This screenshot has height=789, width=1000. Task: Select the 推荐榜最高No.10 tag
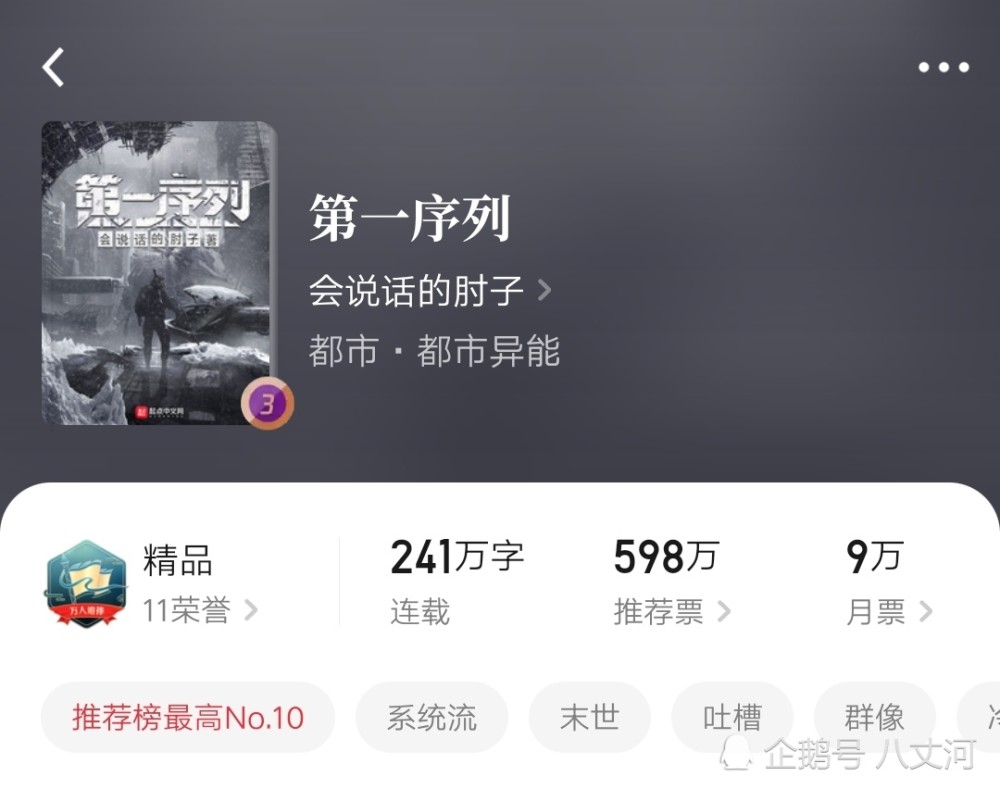[x=188, y=718]
